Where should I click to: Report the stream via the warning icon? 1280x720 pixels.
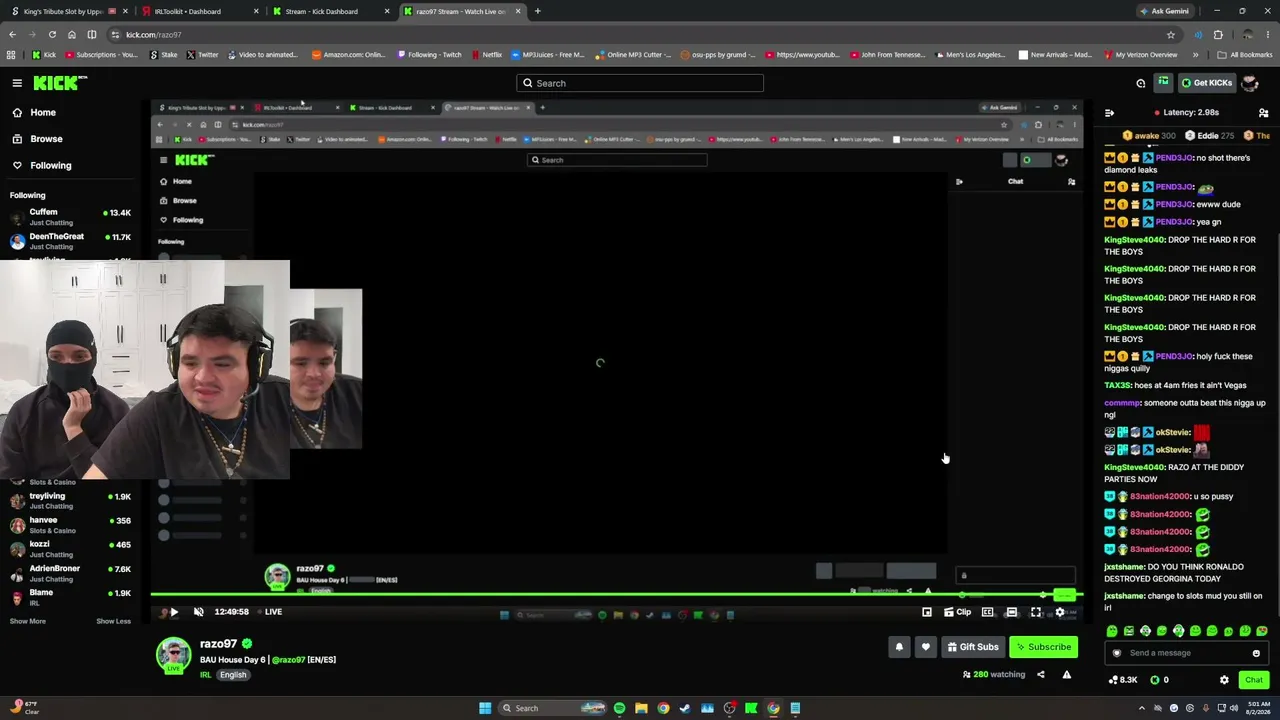[1067, 675]
